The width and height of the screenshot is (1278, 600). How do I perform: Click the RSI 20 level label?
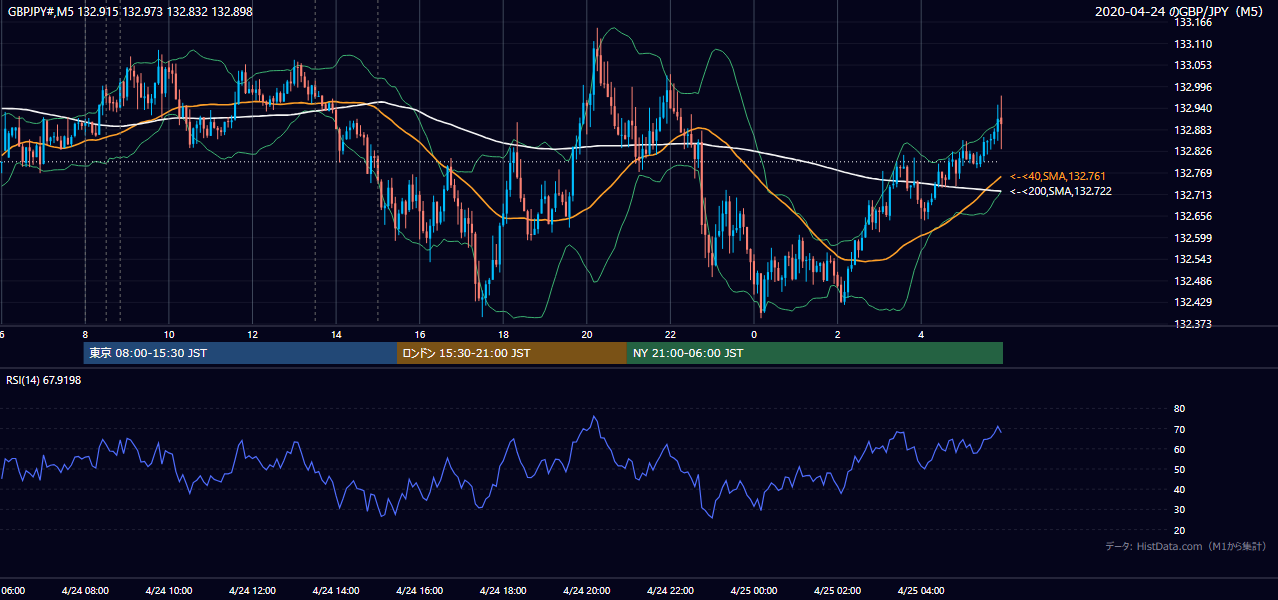tap(1179, 530)
